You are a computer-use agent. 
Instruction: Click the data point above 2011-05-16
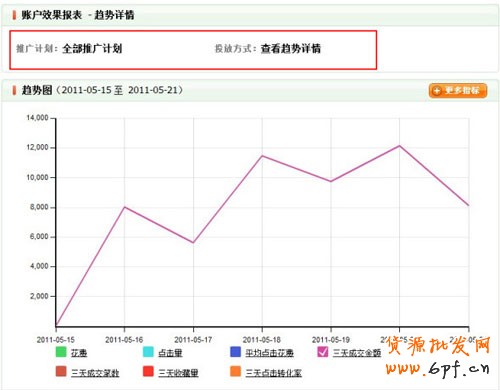(125, 207)
